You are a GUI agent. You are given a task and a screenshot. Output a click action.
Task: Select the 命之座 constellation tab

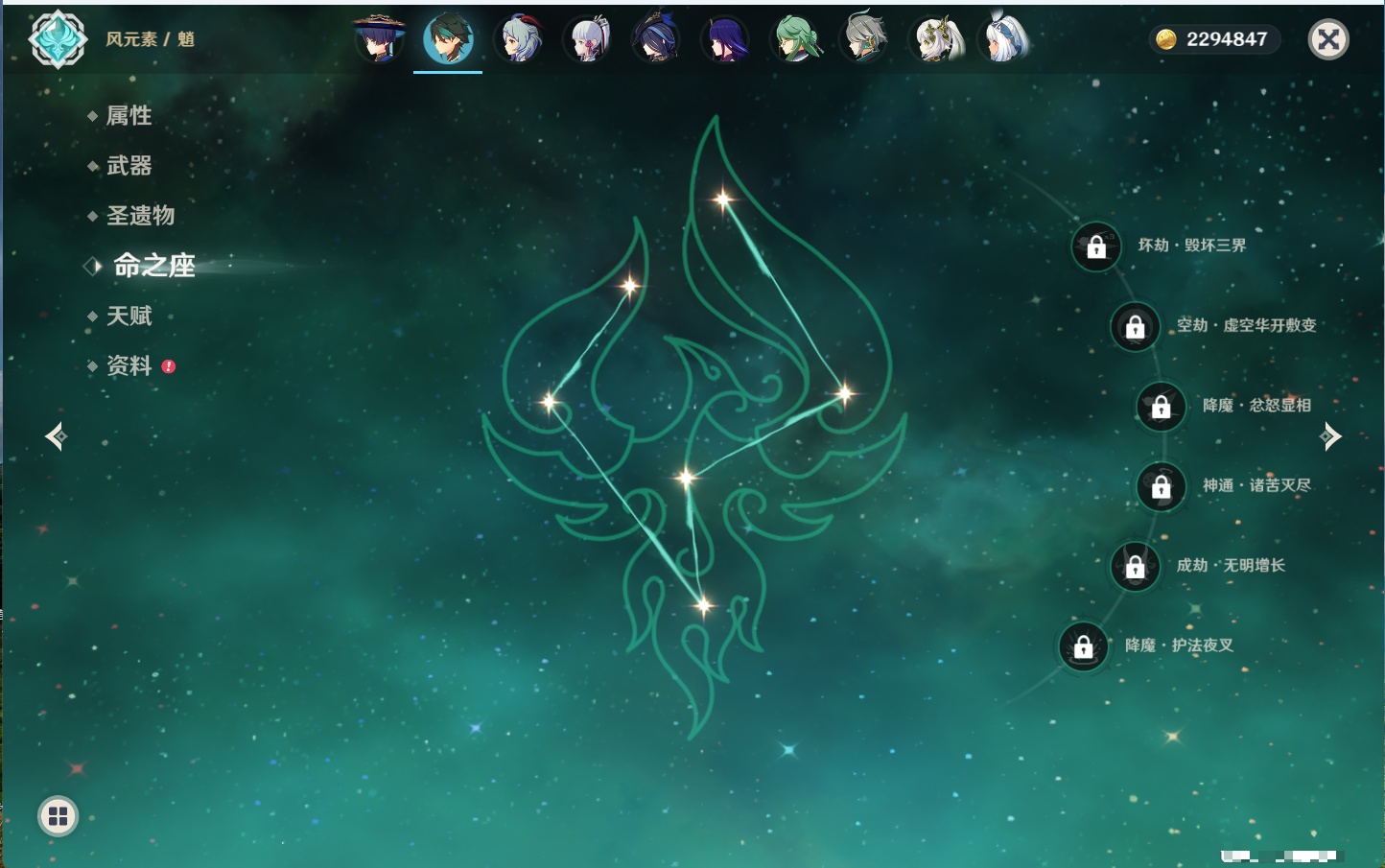point(153,266)
